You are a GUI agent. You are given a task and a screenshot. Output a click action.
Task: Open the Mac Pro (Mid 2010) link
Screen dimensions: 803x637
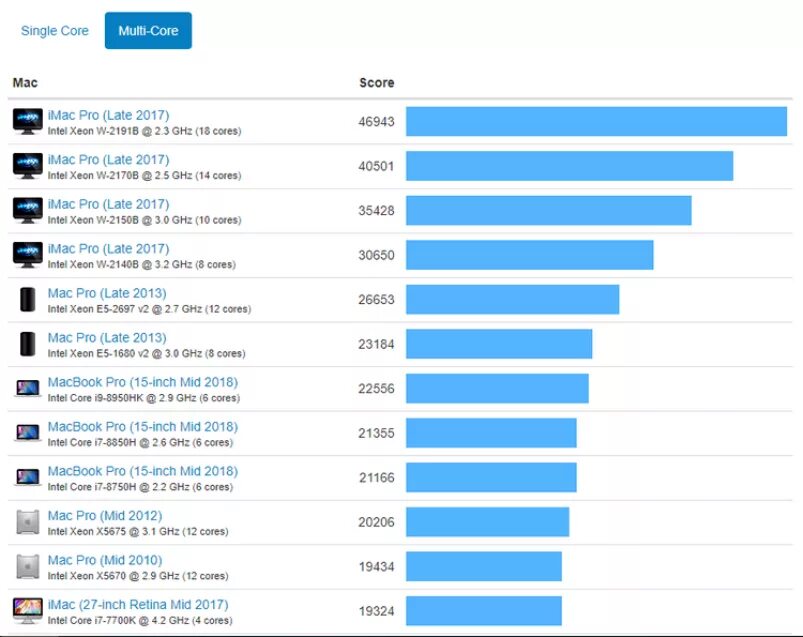[105, 560]
